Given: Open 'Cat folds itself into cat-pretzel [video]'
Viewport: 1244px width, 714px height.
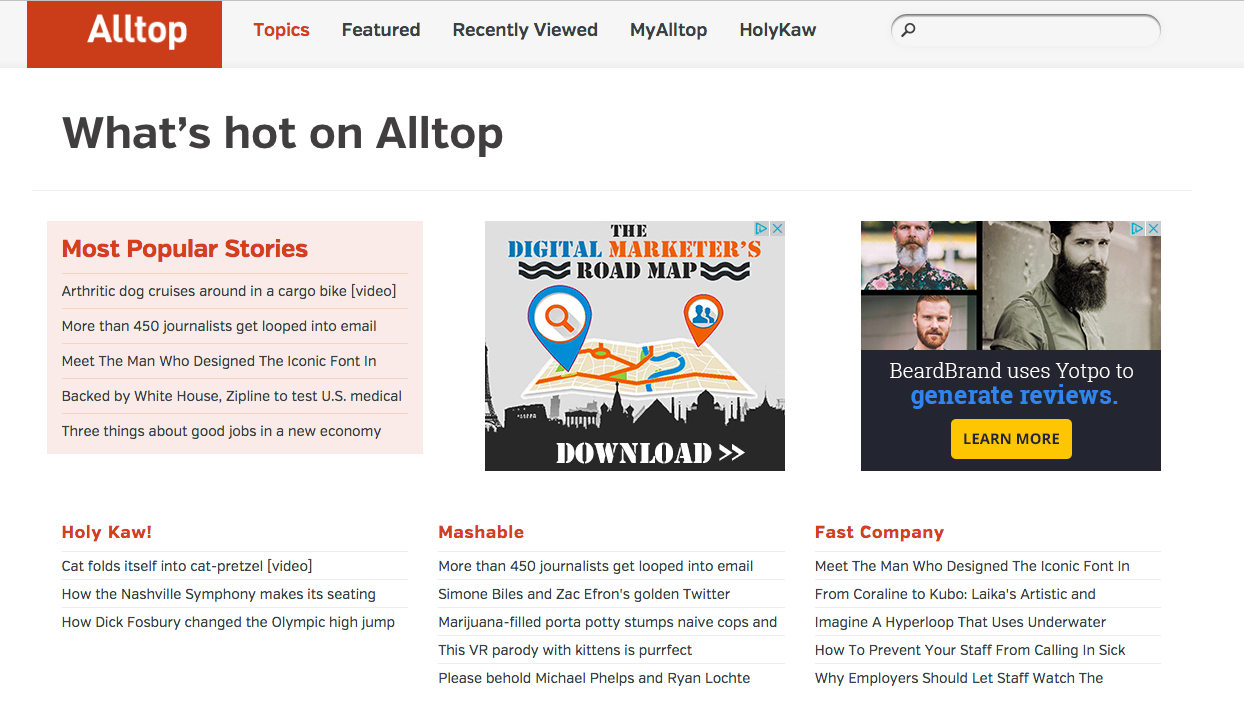Looking at the screenshot, I should pos(187,566).
